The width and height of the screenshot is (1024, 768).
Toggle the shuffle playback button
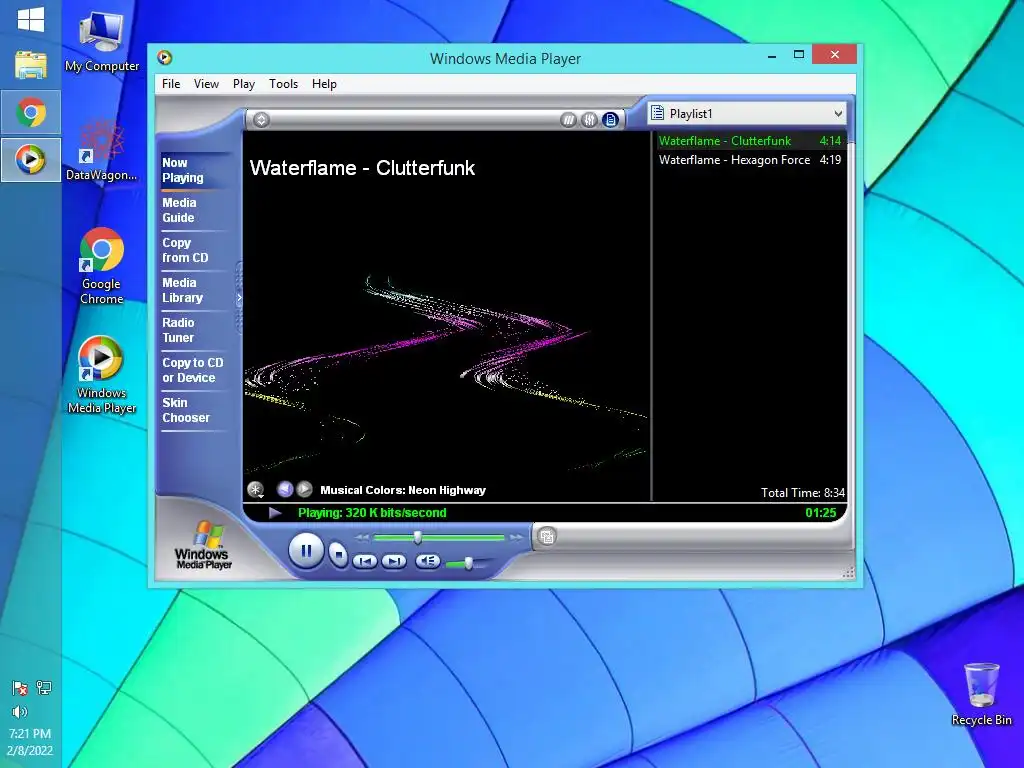tap(568, 120)
